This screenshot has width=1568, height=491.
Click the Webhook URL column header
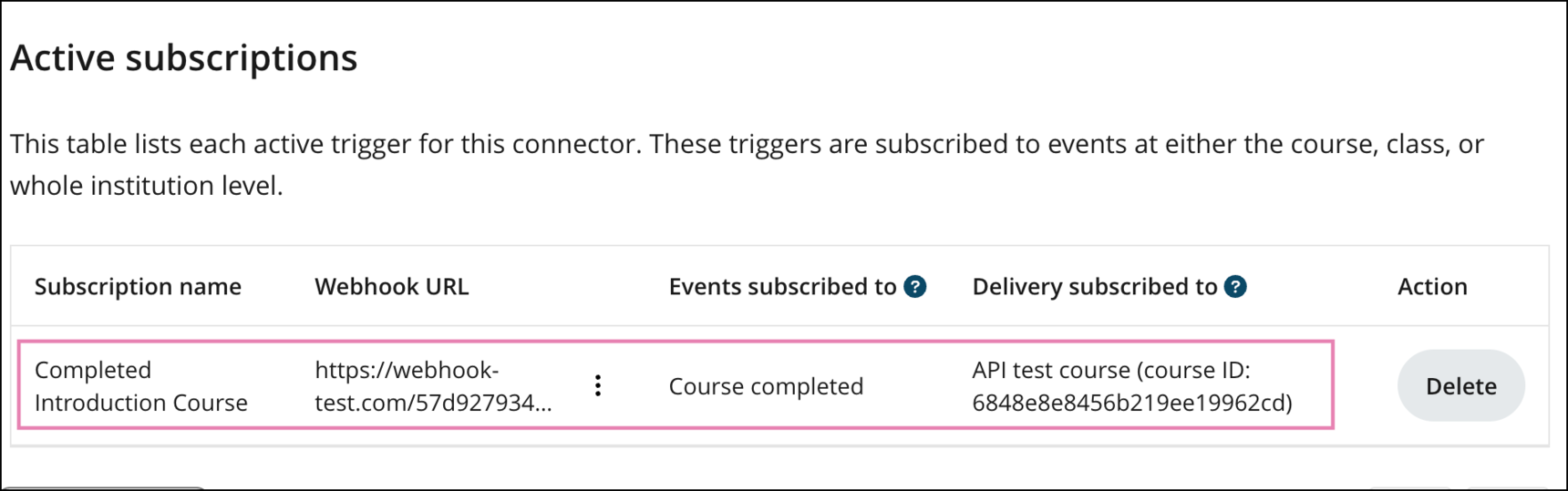(391, 287)
